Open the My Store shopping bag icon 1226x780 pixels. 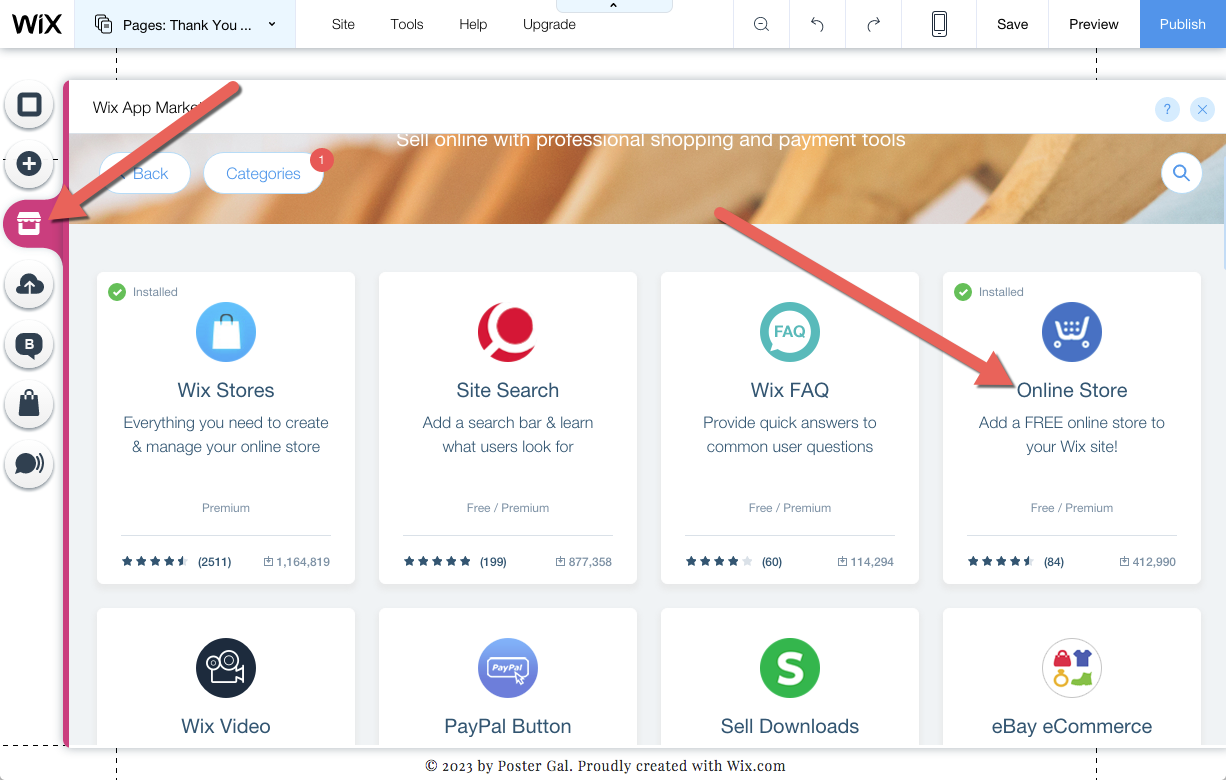[29, 404]
